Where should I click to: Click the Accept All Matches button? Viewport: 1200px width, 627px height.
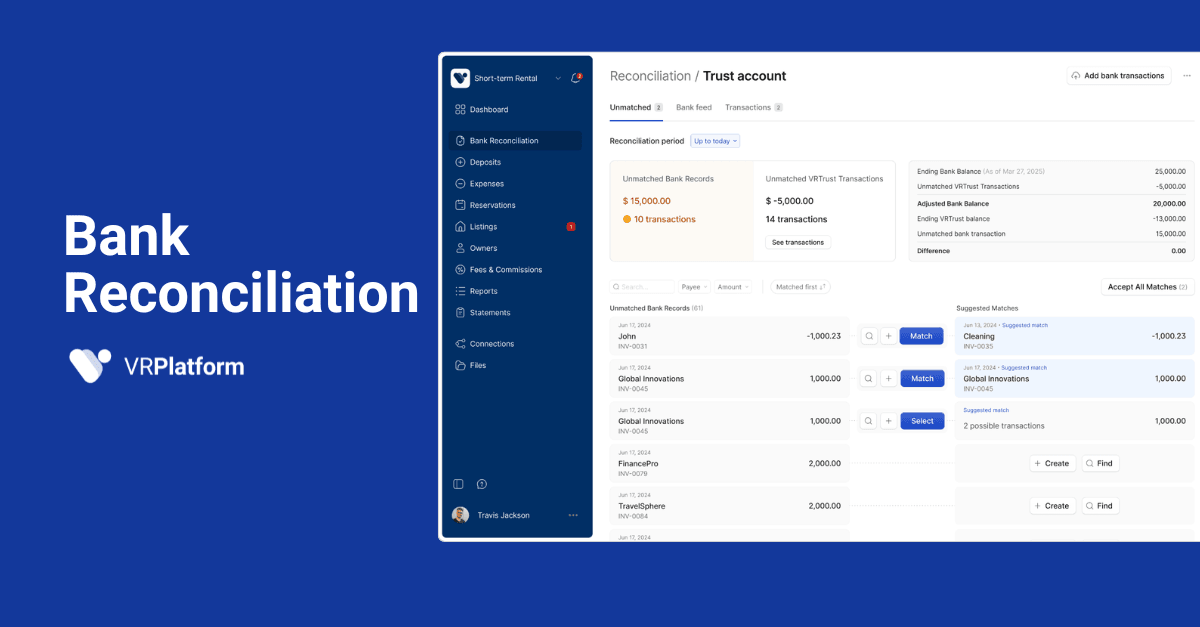(x=1147, y=287)
